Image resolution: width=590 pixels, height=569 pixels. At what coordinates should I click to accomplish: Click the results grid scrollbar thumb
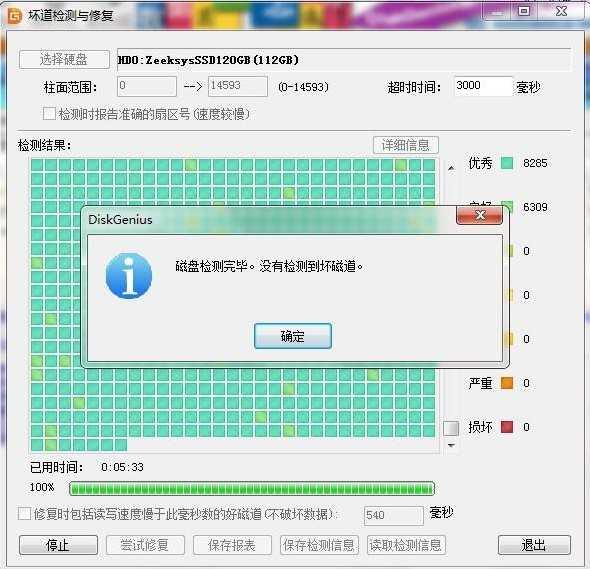pyautogui.click(x=451, y=428)
